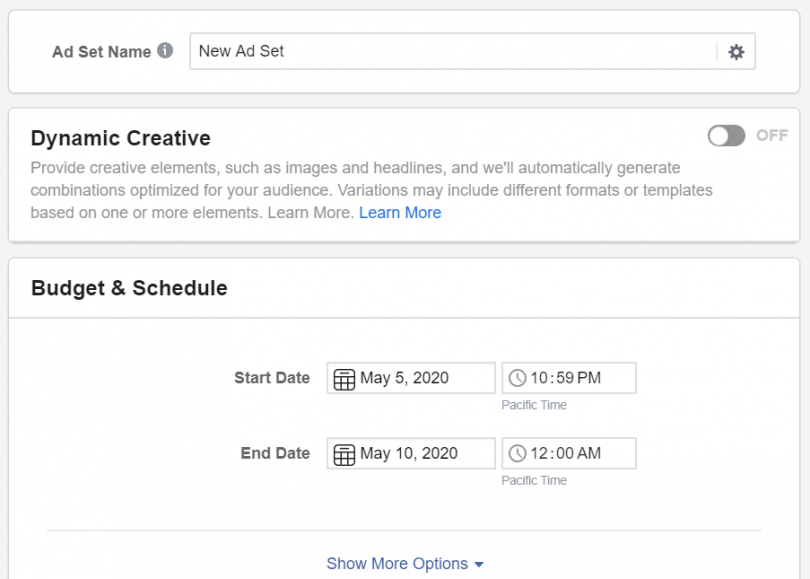Viewport: 810px width, 579px height.
Task: Click the Budget & Schedule section header
Action: pyautogui.click(x=127, y=287)
